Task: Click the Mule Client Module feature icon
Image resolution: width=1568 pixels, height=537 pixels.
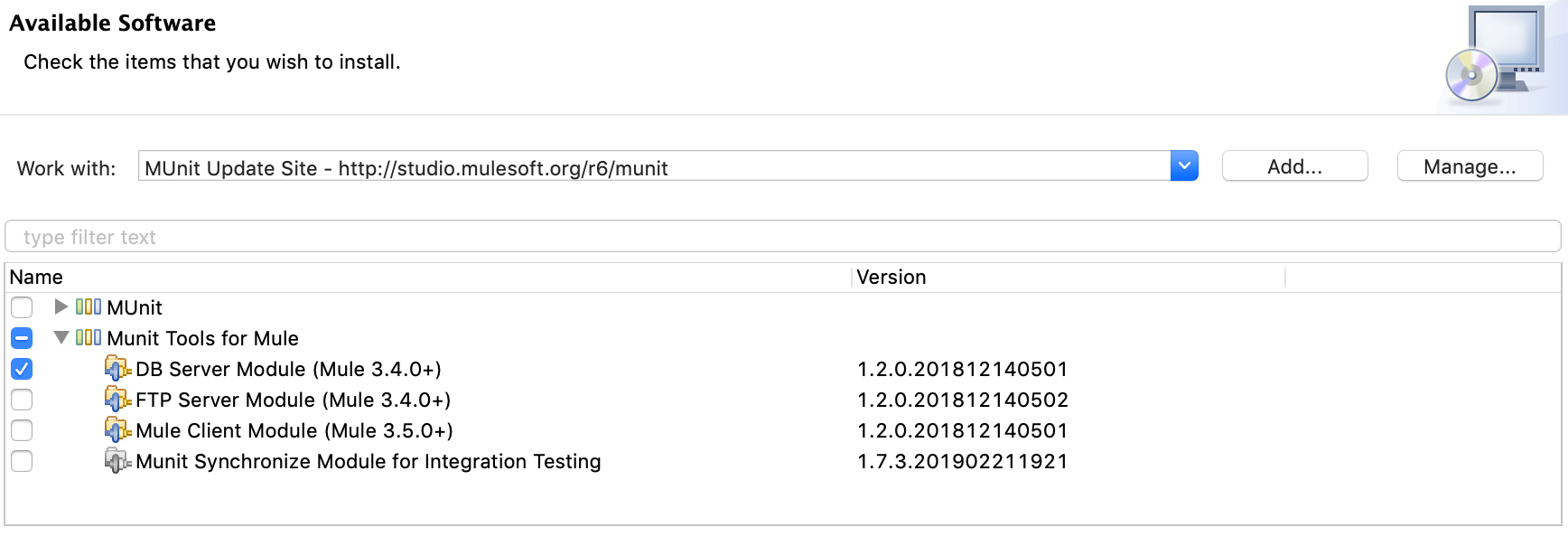Action: point(117,430)
